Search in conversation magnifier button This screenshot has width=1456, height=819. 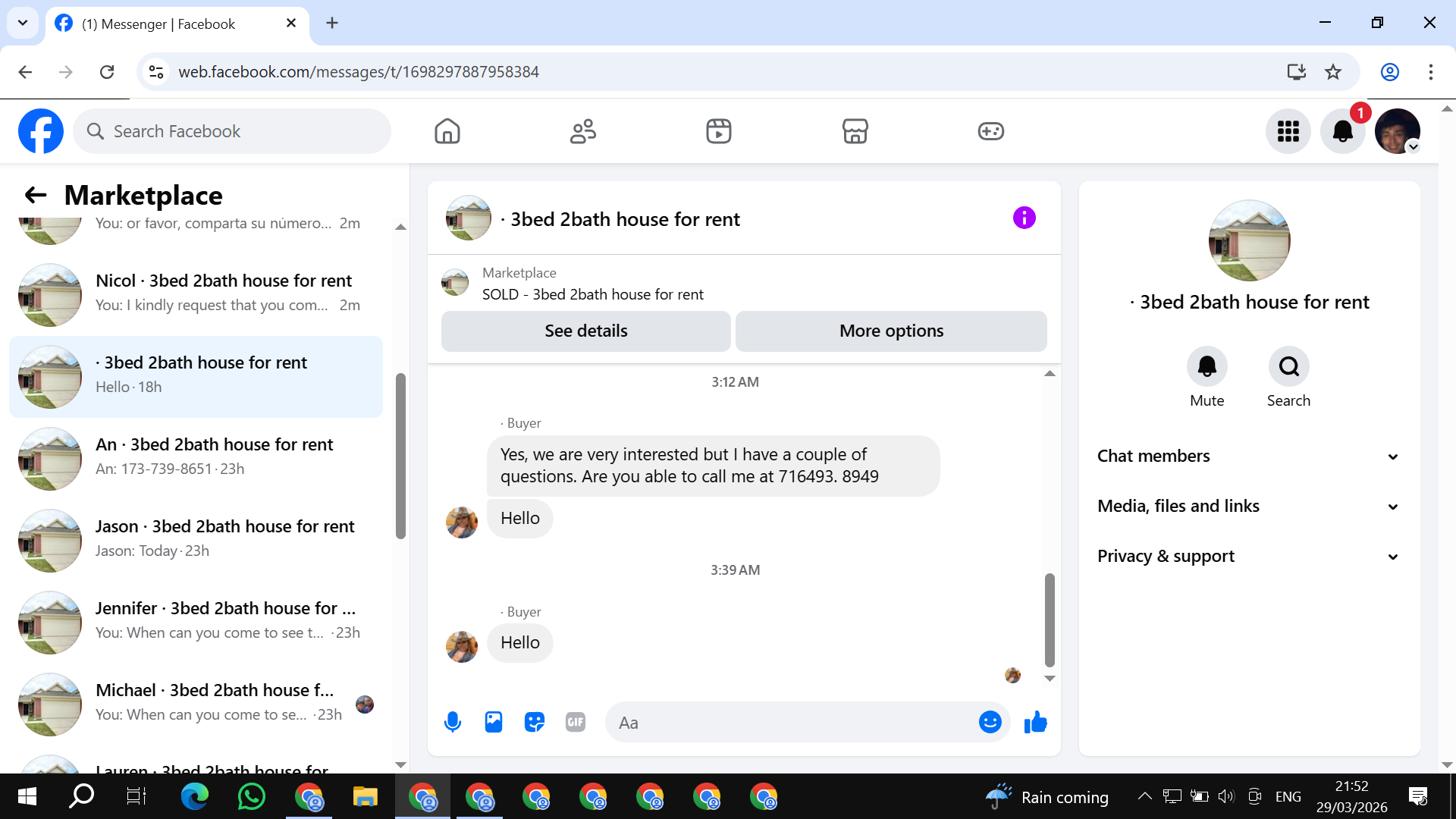pos(1288,367)
